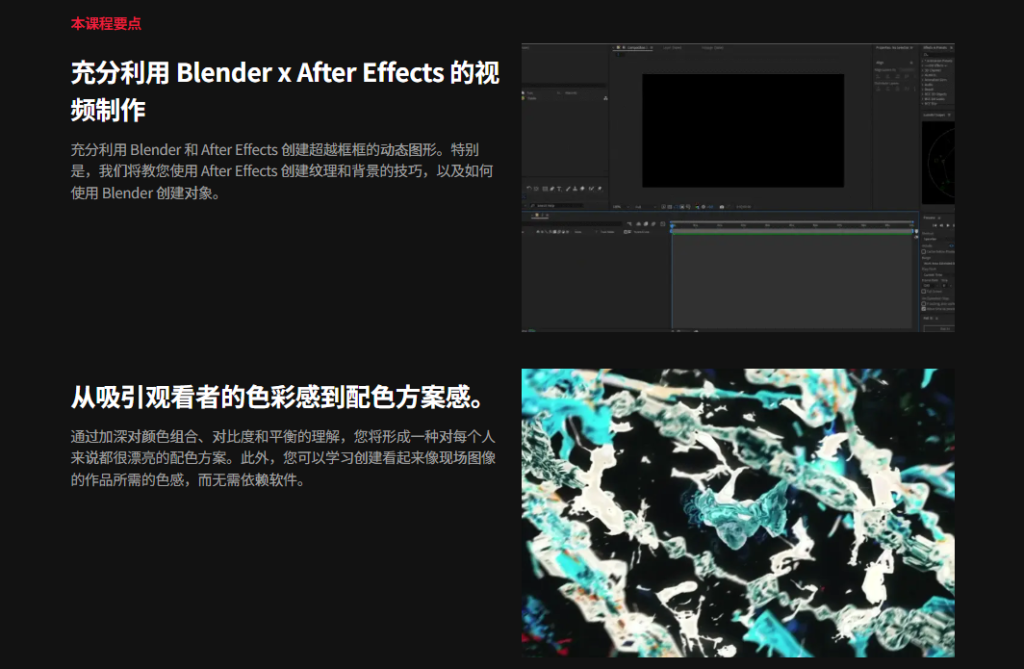Click the paragraph starting 通过加深对颜色组合
The height and width of the screenshot is (669, 1024).
pos(283,458)
